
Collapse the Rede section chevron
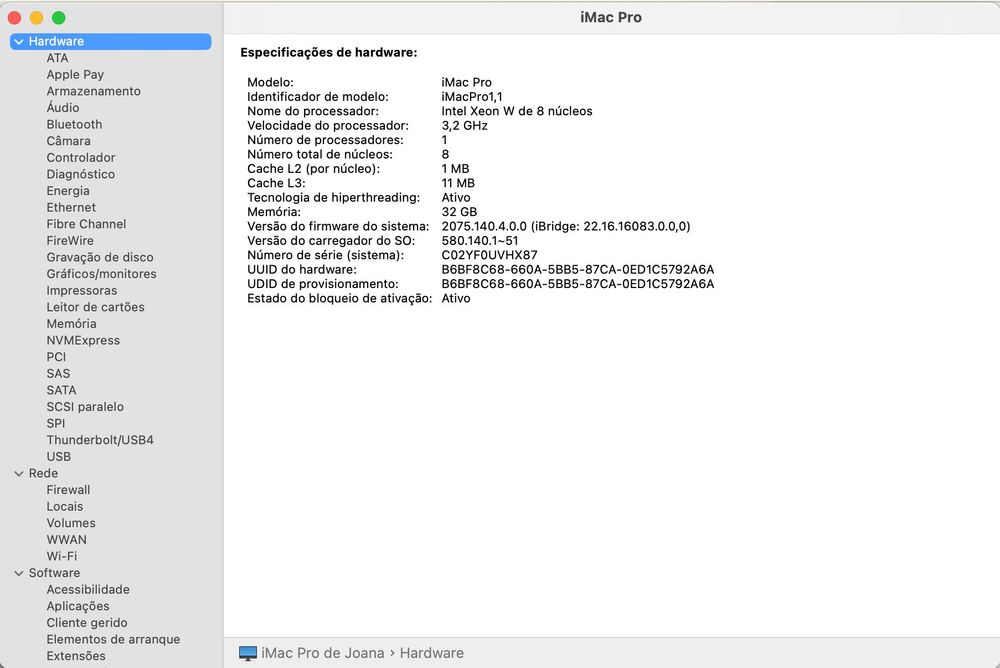(19, 473)
